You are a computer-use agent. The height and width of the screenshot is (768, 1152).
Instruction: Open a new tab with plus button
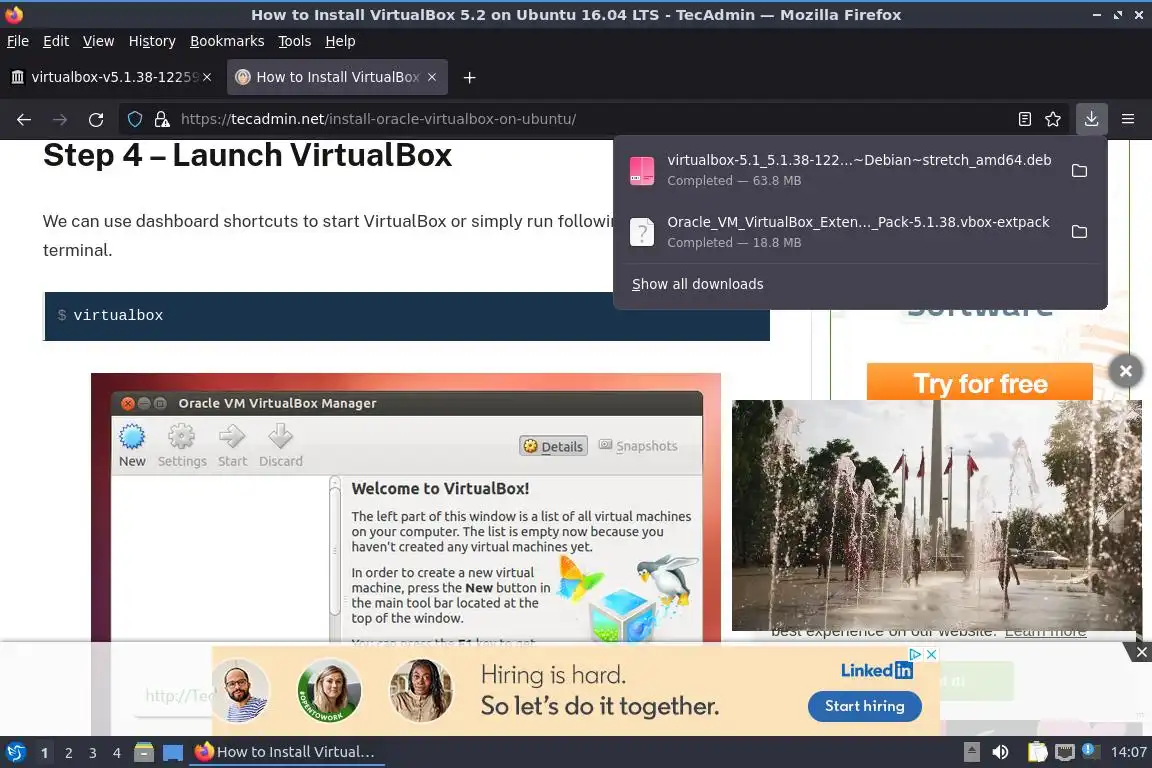[x=469, y=77]
